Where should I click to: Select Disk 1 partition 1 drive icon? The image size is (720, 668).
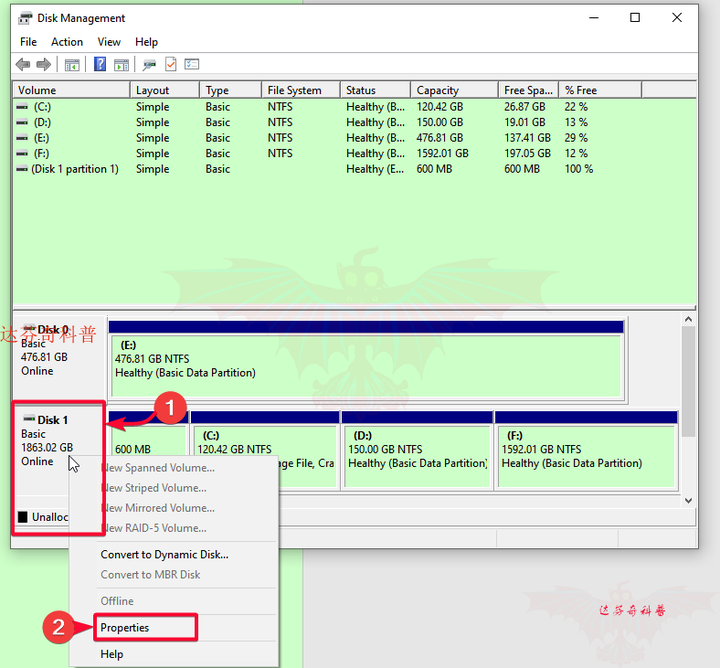[x=22, y=169]
